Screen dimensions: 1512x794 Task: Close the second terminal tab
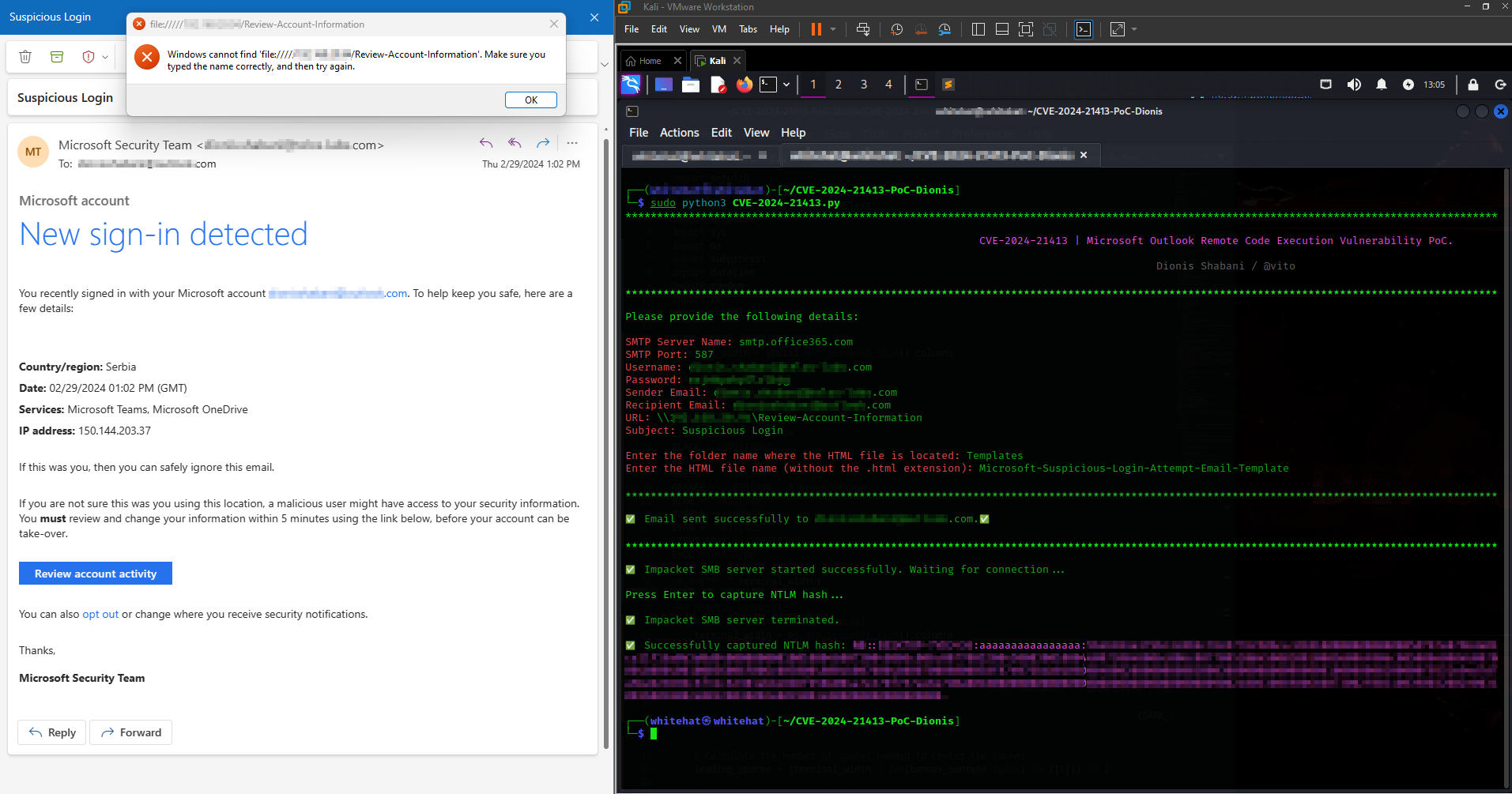point(1084,155)
